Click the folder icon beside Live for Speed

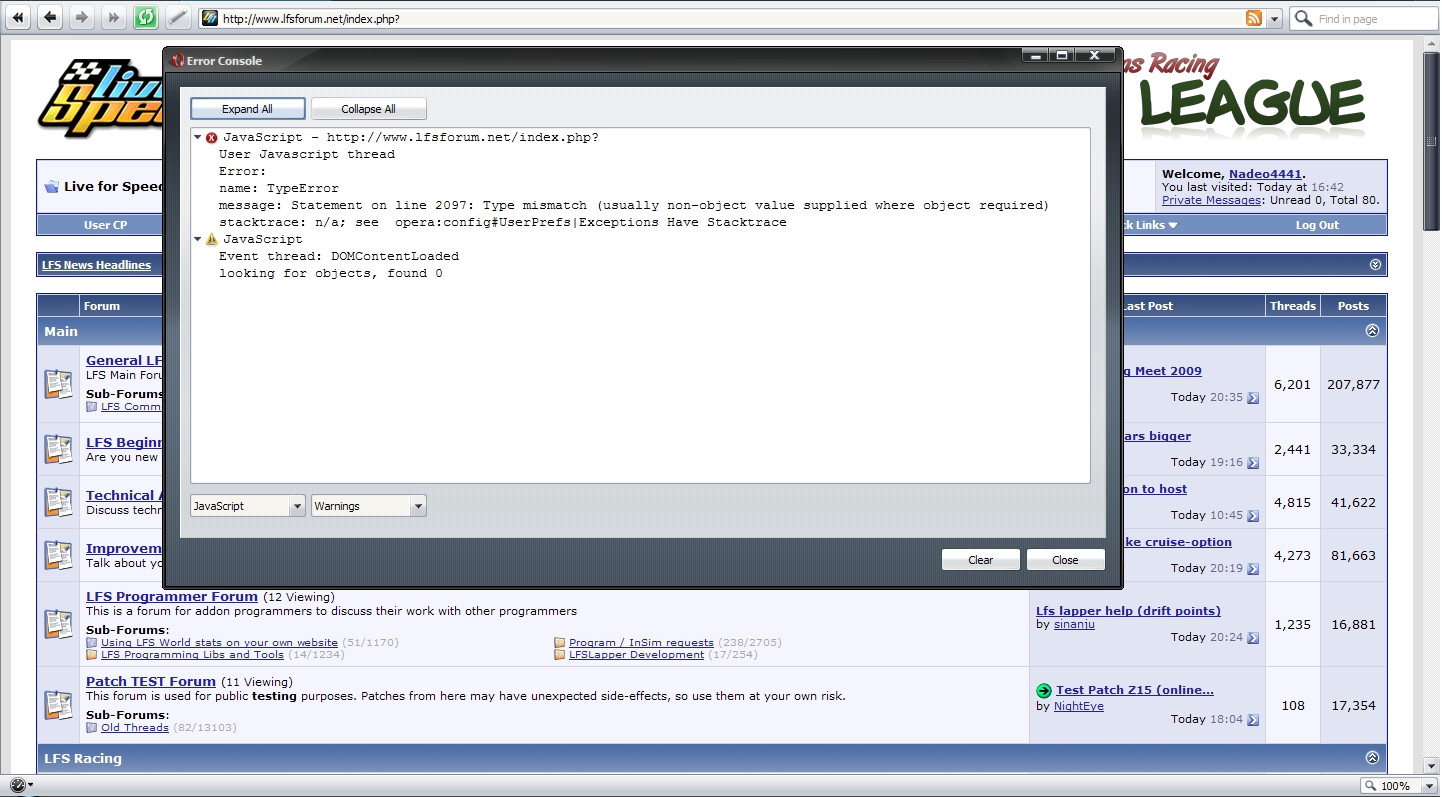[x=51, y=187]
